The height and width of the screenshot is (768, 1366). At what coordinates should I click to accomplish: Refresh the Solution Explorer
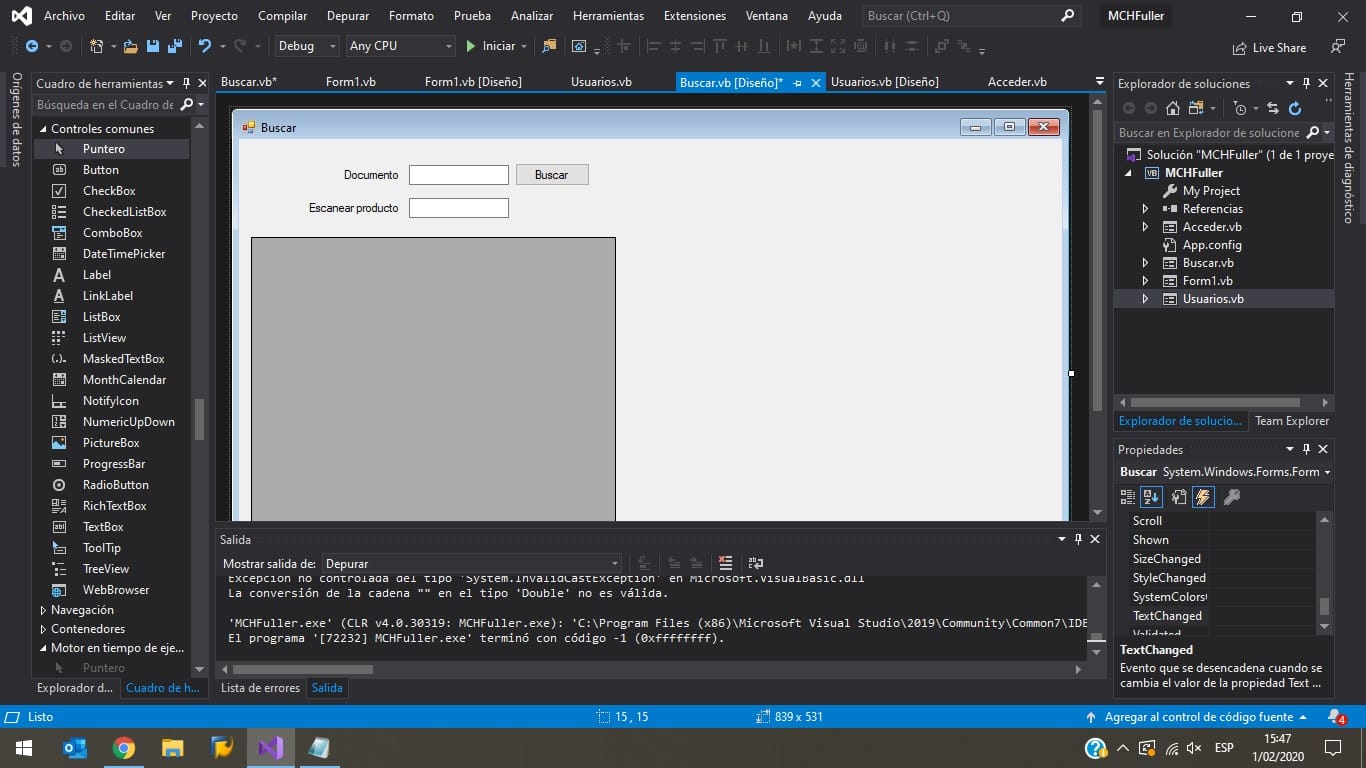pyautogui.click(x=1294, y=108)
